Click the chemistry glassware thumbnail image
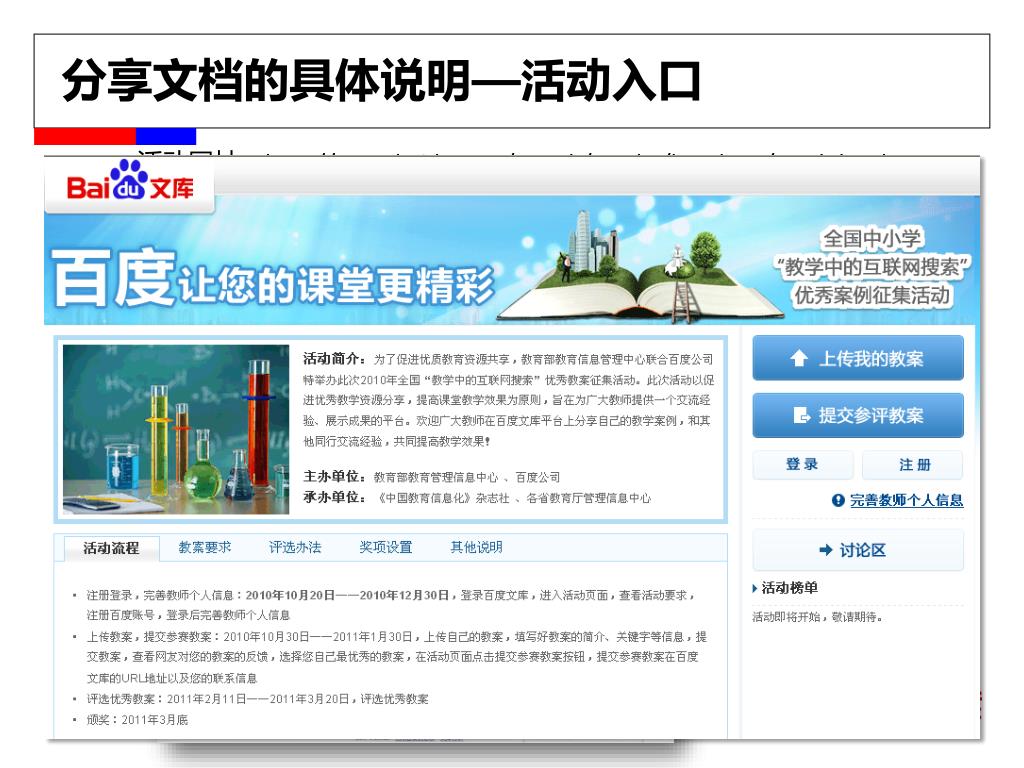The height and width of the screenshot is (768, 1024). tap(176, 429)
